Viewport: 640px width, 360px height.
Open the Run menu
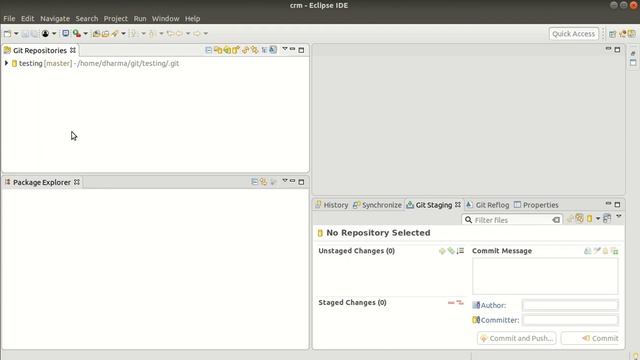tap(140, 19)
